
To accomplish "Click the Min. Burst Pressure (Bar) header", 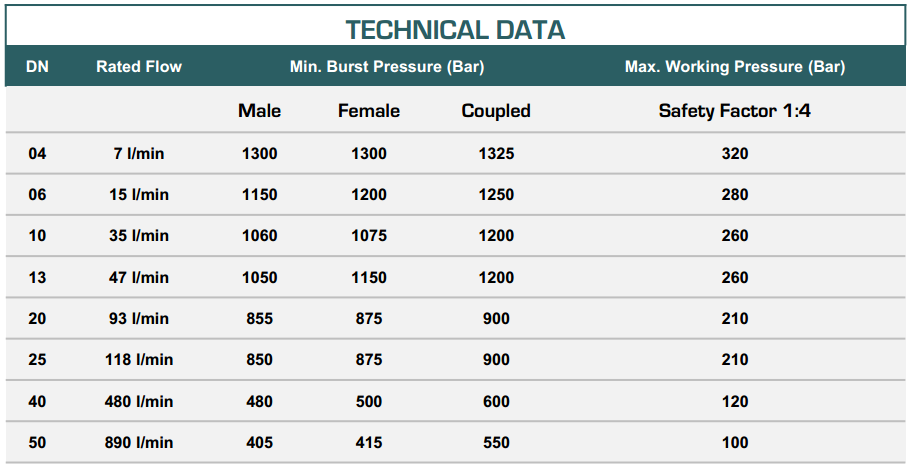I will [387, 67].
